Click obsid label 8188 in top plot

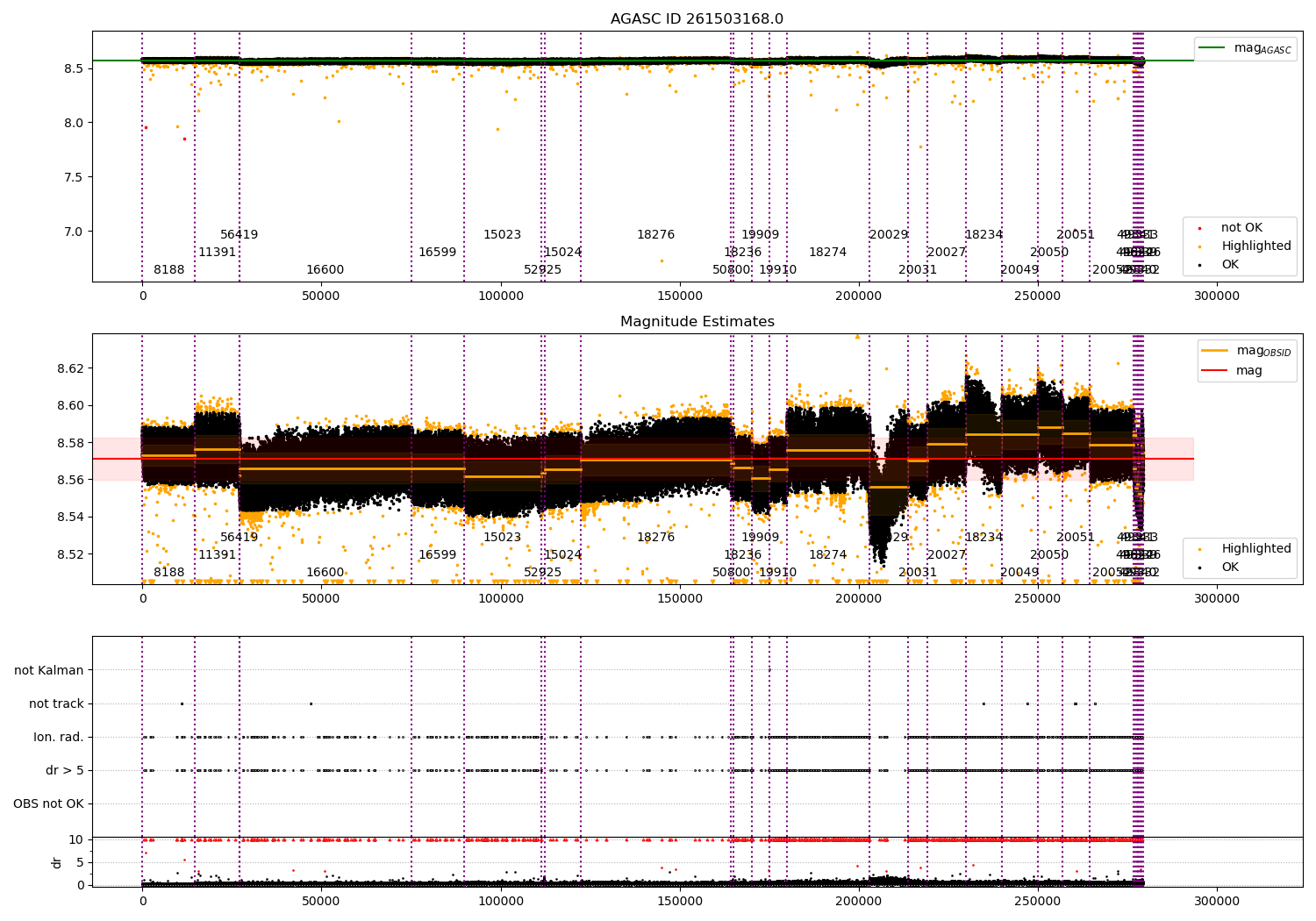click(169, 270)
